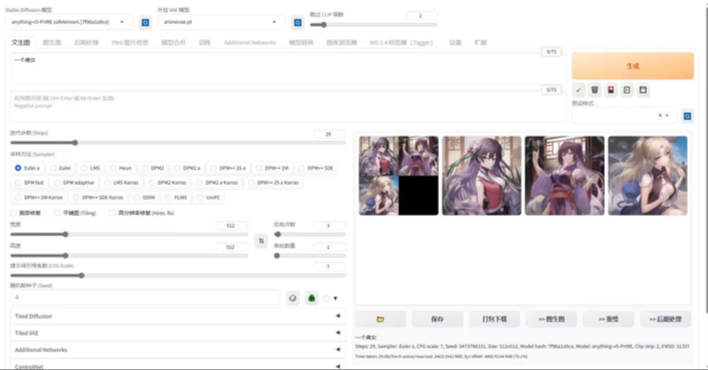Image resolution: width=708 pixels, height=370 pixels.
Task: Select the DPM adaptive sampler
Action: coord(74,183)
